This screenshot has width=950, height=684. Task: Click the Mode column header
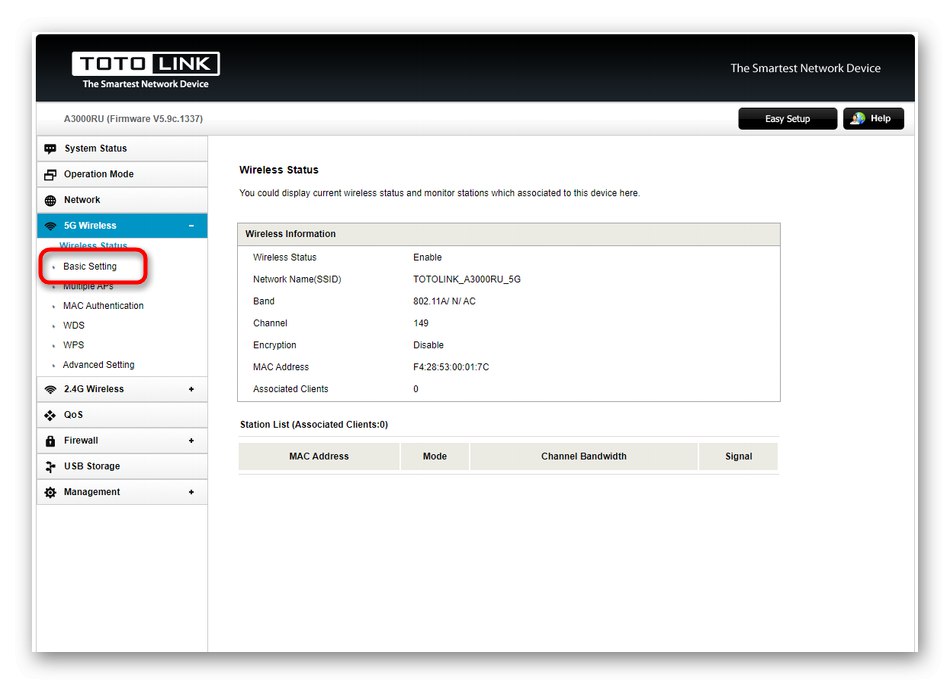[x=435, y=457]
